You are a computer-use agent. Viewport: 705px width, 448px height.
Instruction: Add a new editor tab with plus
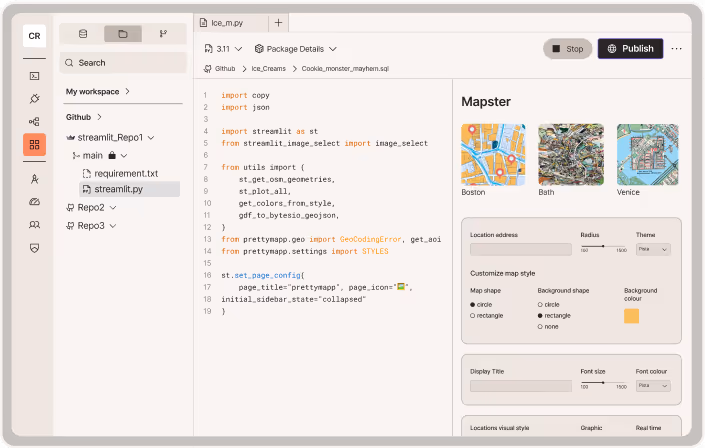point(278,22)
